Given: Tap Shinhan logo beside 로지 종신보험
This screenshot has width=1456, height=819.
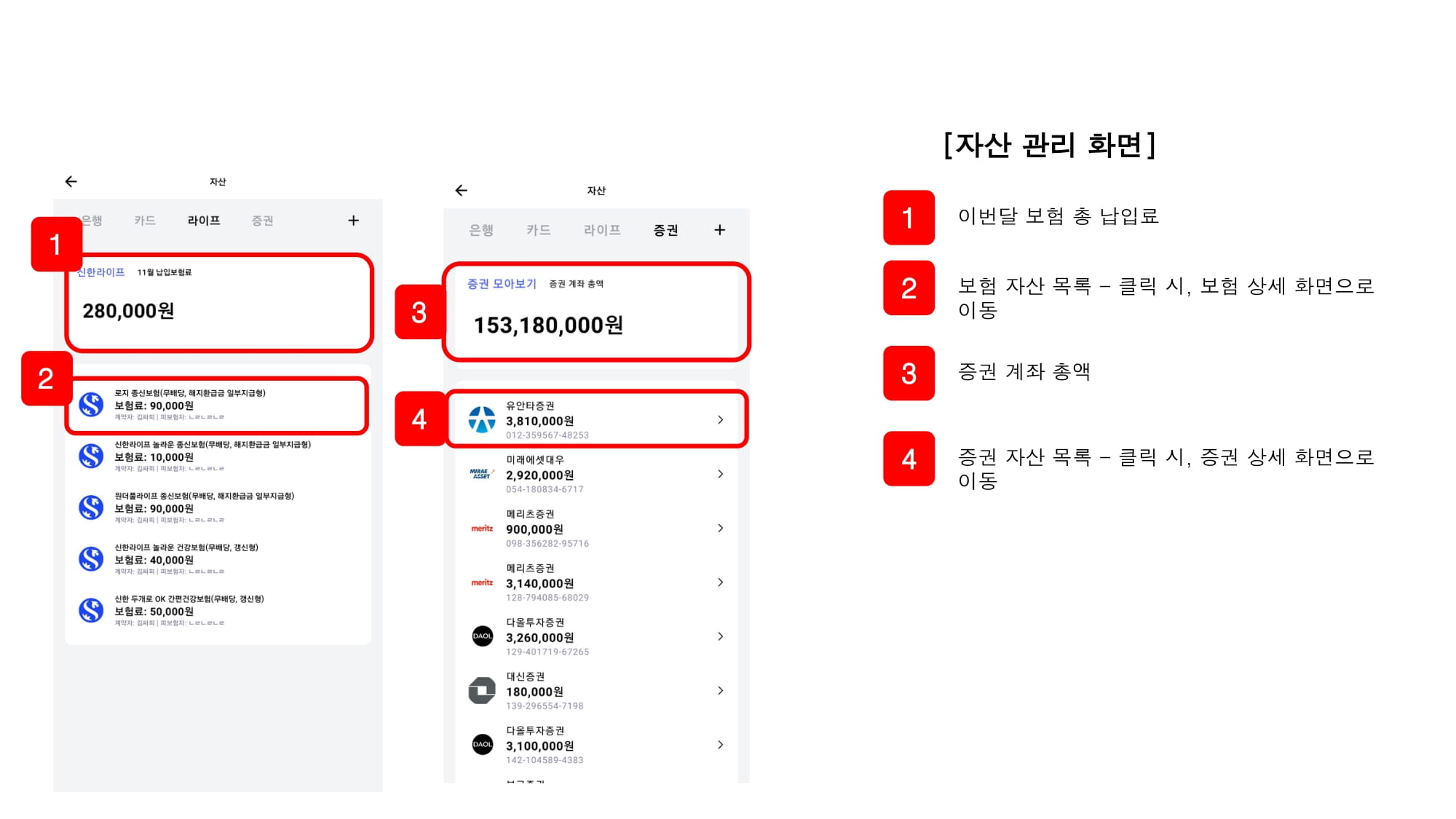Looking at the screenshot, I should [x=91, y=405].
